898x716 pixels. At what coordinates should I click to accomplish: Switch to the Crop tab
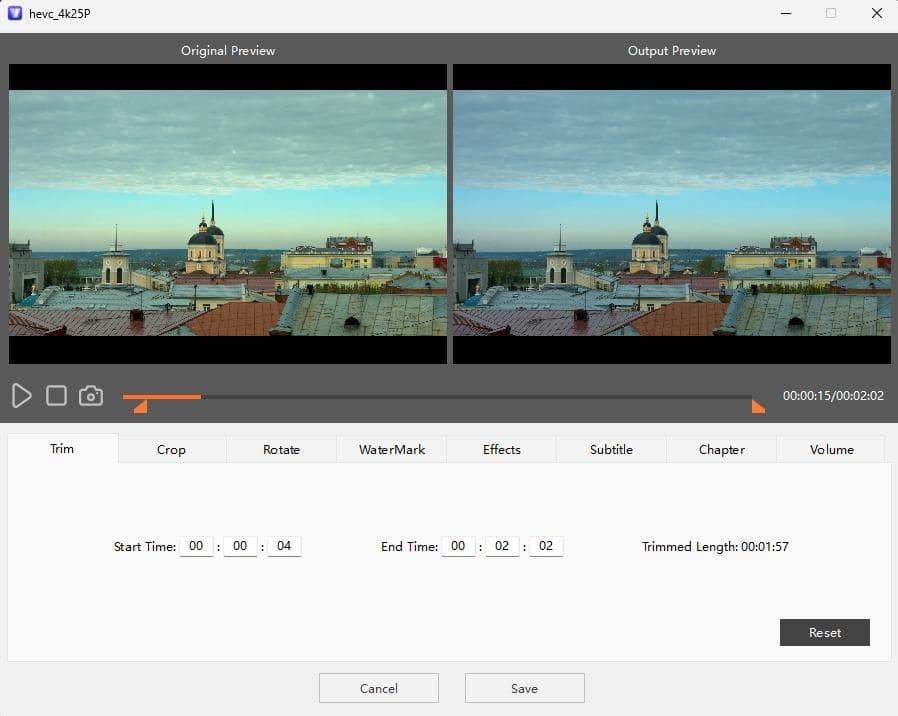pos(171,450)
